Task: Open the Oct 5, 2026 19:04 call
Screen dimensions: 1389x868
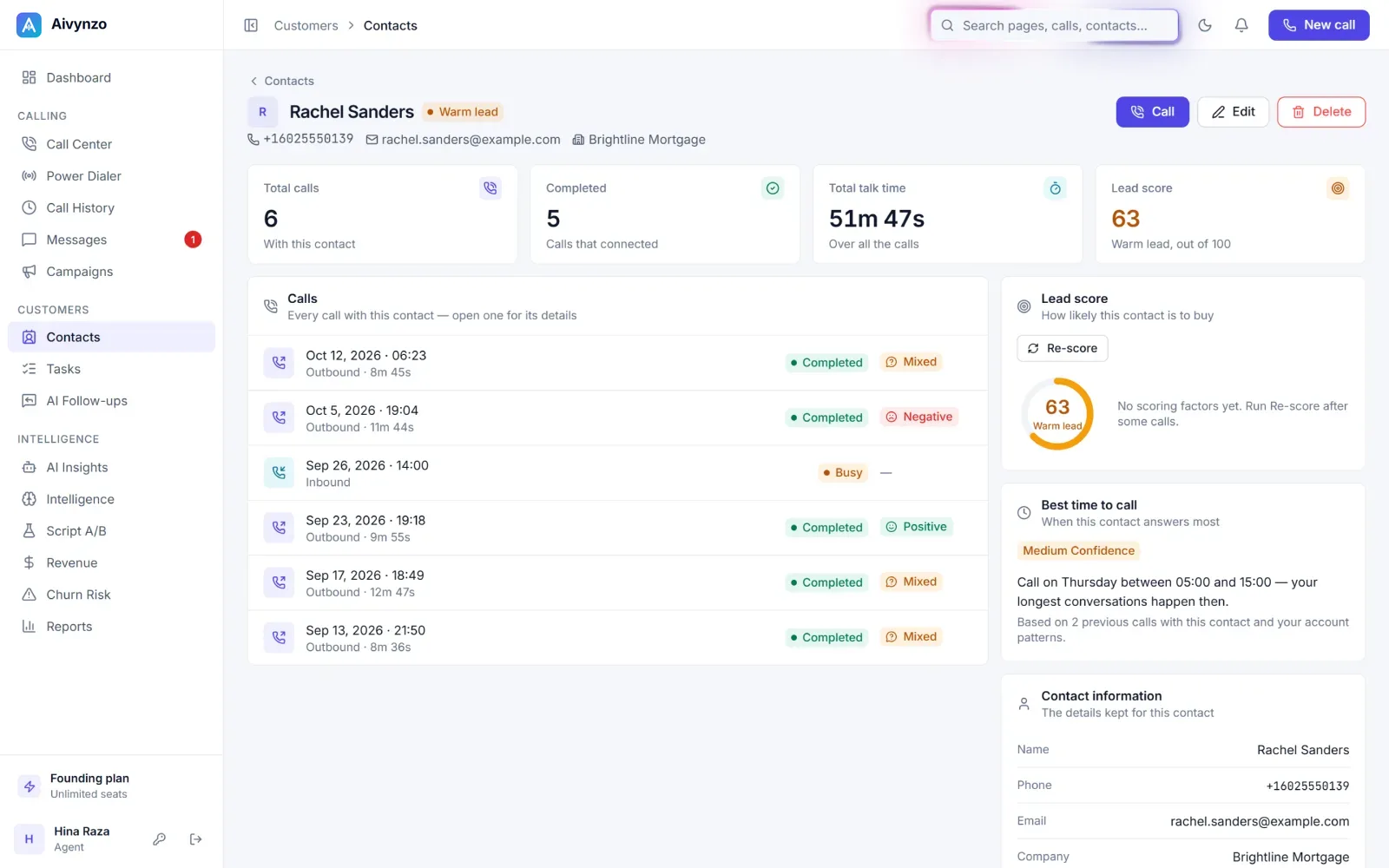Action: (x=617, y=418)
